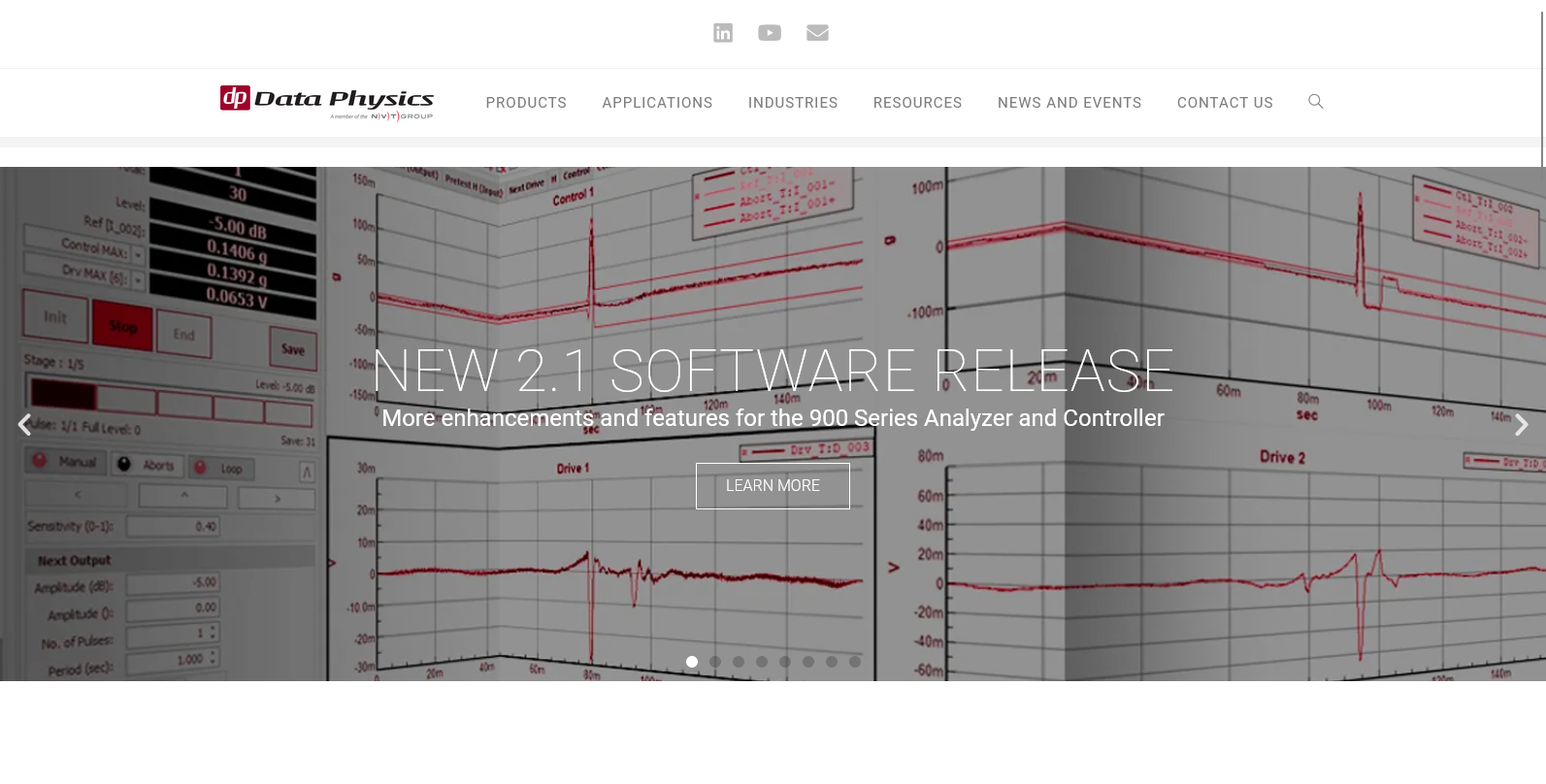Click the Data Physics logo
Image resolution: width=1546 pixels, height=784 pixels.
point(327,102)
